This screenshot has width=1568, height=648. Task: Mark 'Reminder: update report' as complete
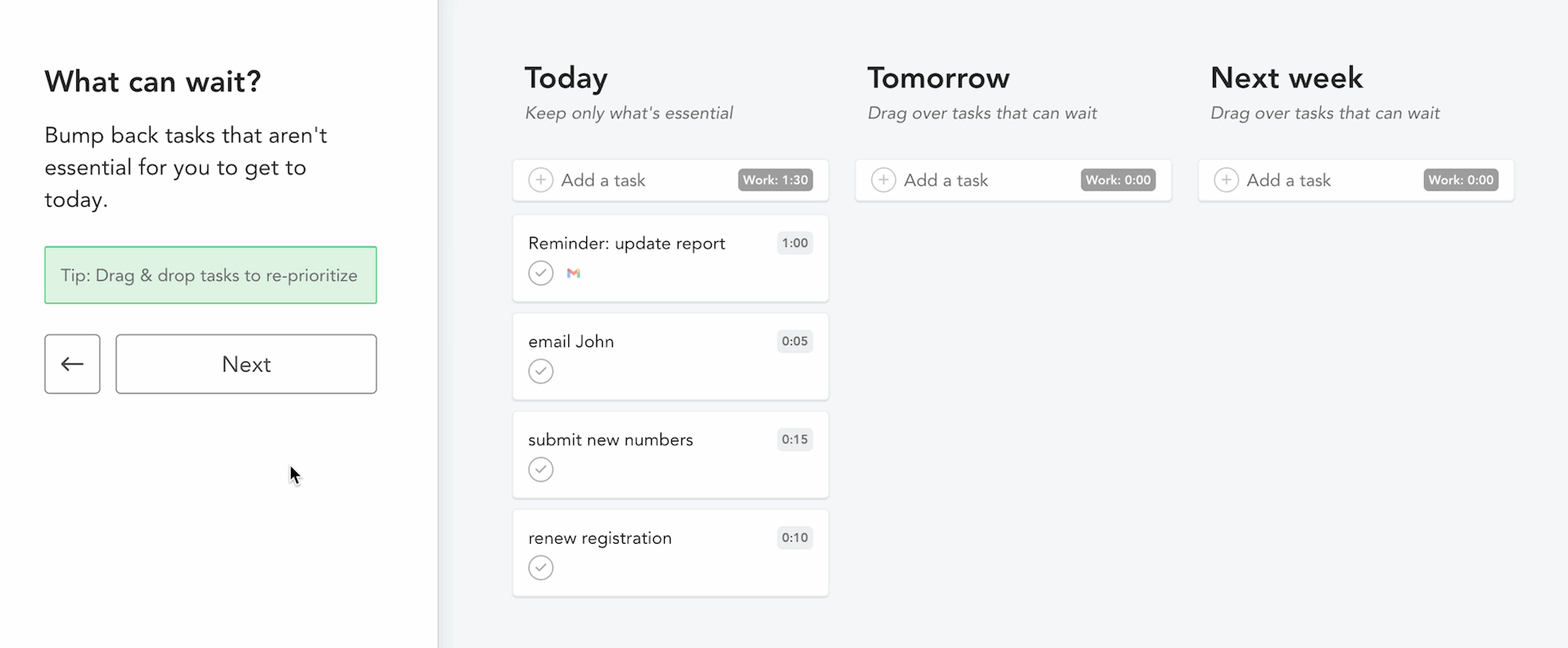(541, 273)
